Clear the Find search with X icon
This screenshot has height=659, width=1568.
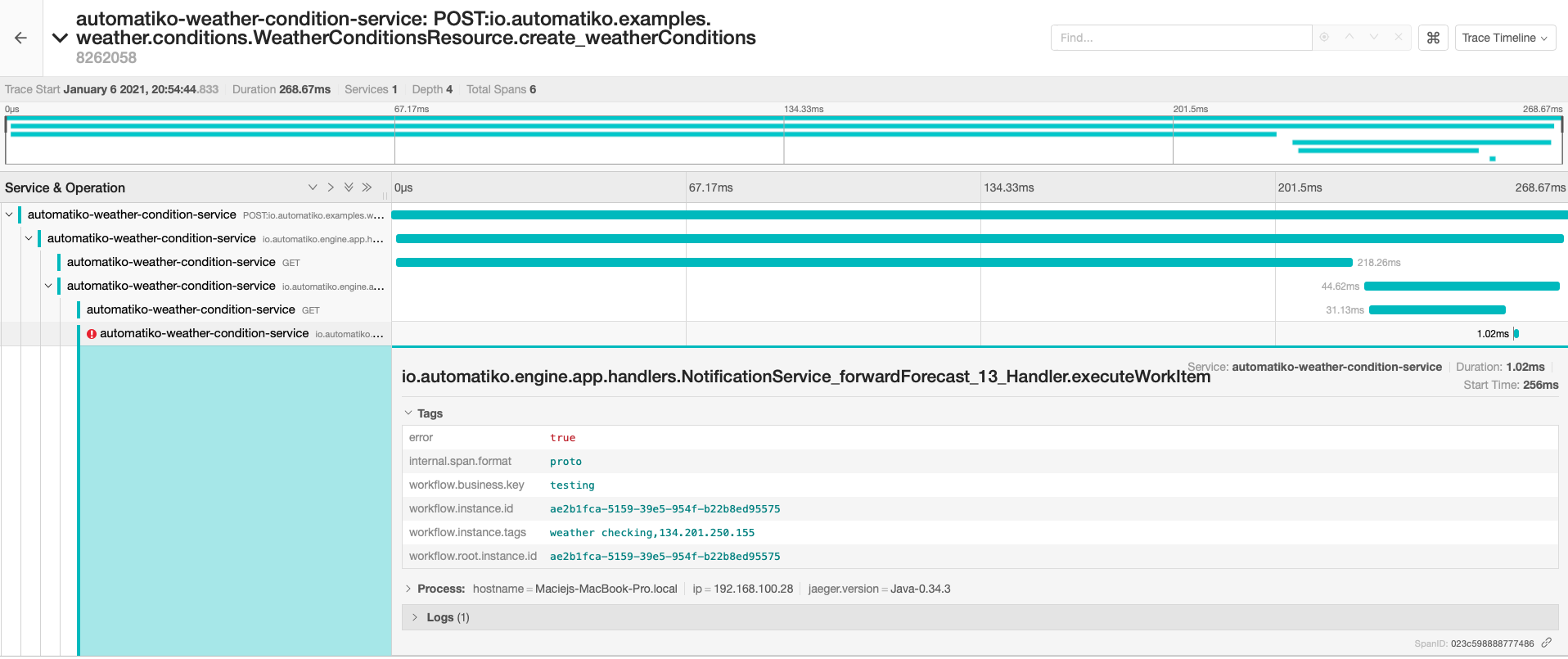click(x=1398, y=37)
